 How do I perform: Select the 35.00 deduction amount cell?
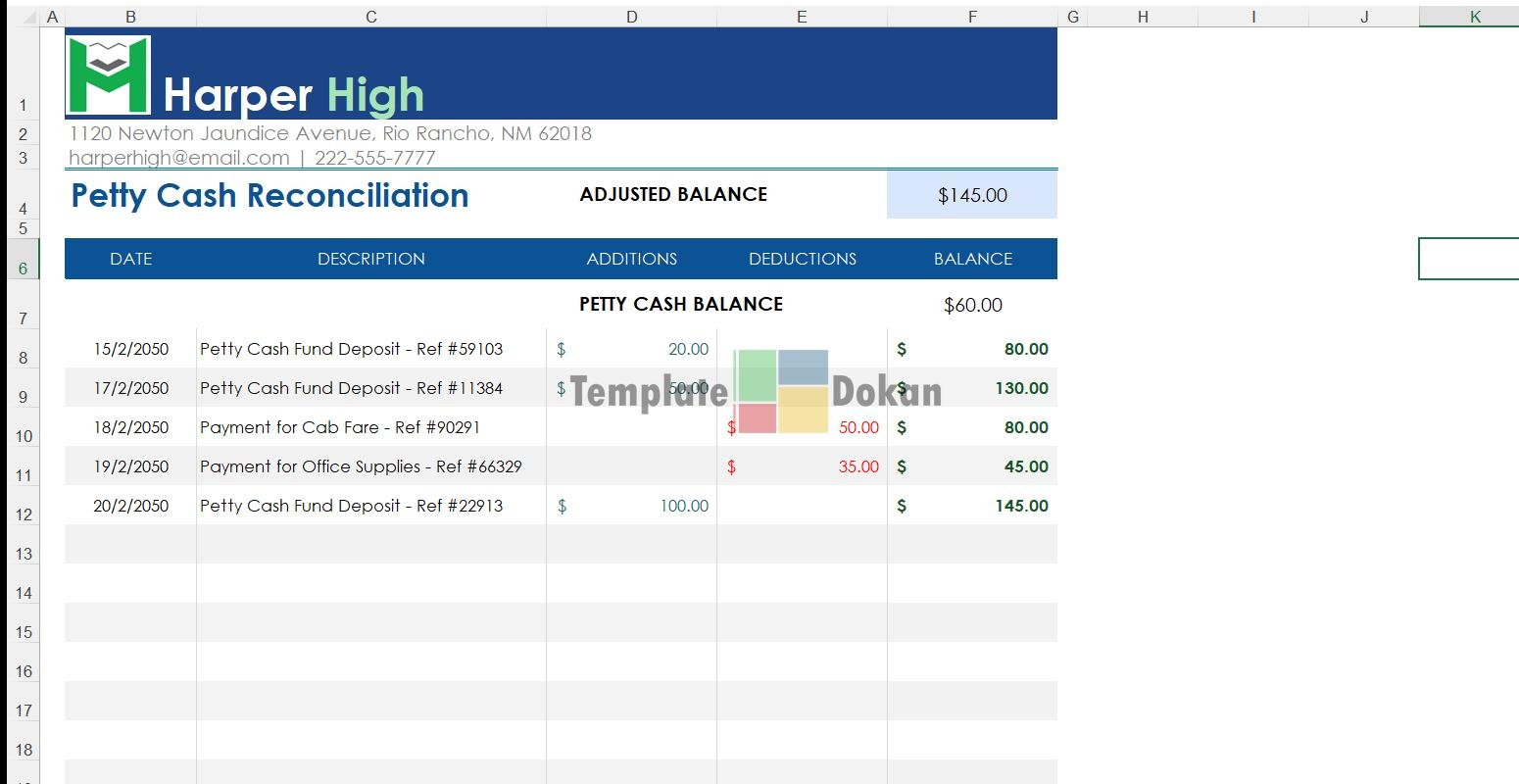tap(802, 466)
